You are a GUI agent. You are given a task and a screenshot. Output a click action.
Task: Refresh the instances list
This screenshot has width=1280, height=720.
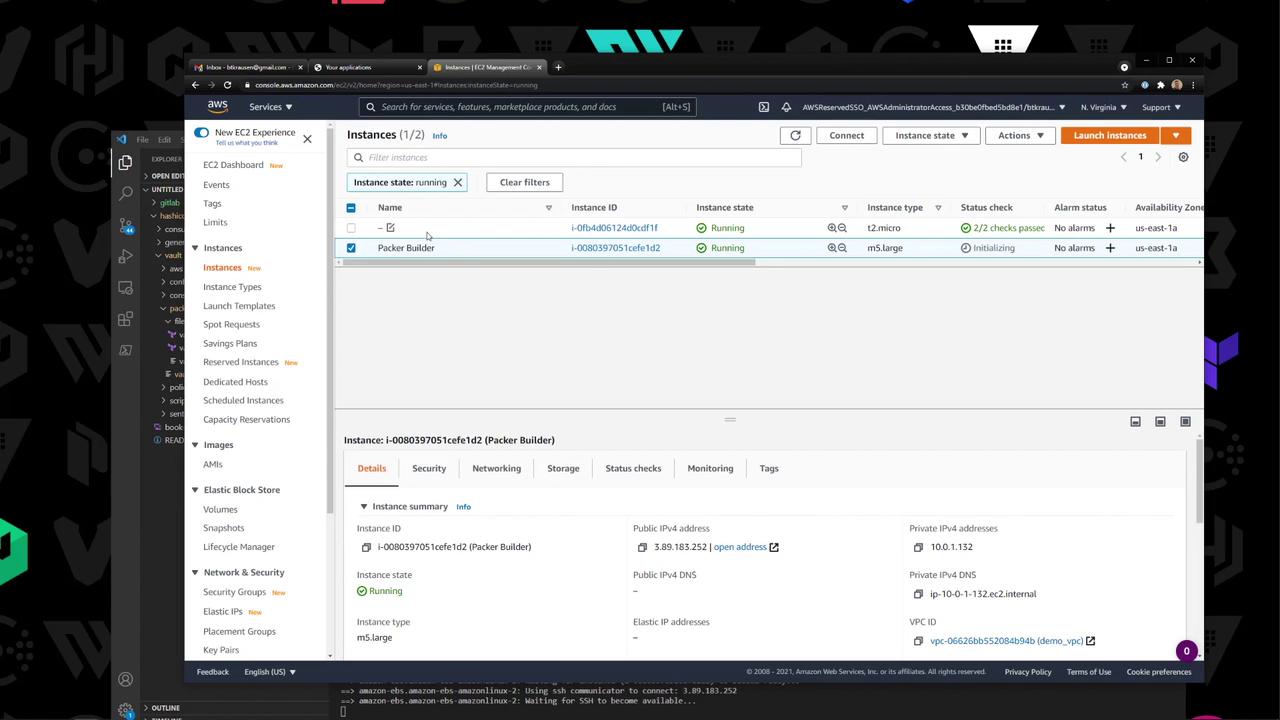[795, 135]
